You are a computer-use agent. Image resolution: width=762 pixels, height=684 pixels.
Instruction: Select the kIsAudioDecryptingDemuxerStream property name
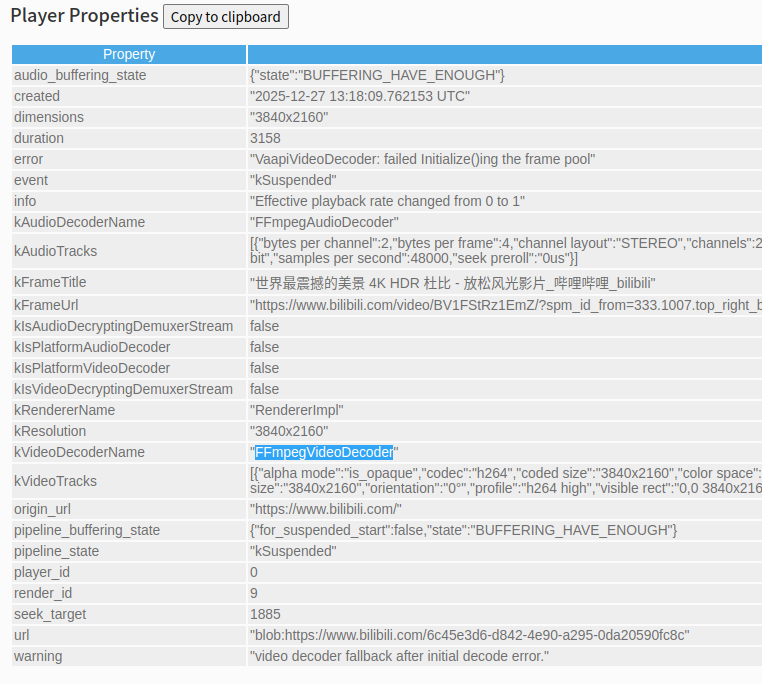tap(123, 326)
